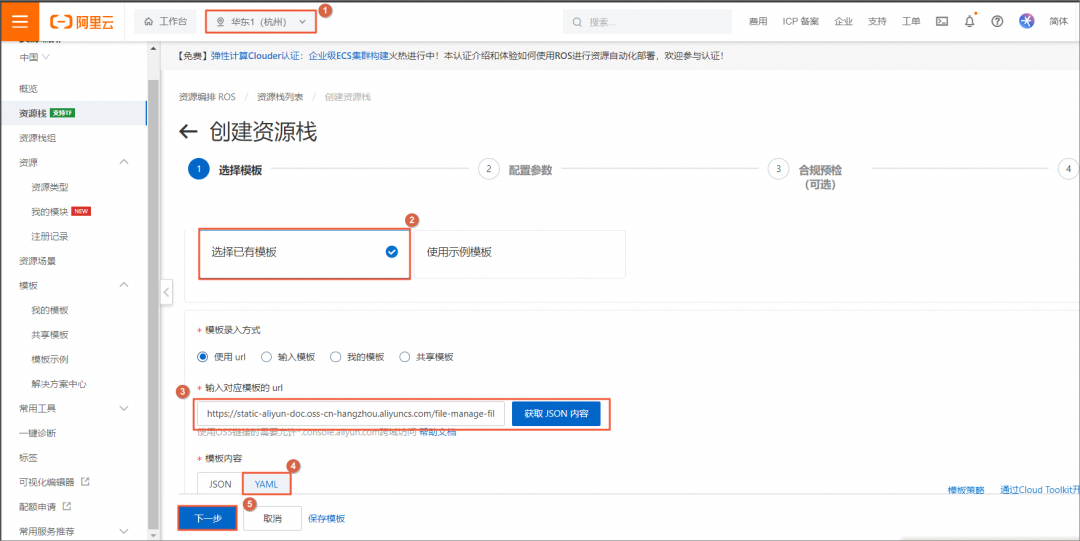Open the user avatar menu

(1027, 21)
